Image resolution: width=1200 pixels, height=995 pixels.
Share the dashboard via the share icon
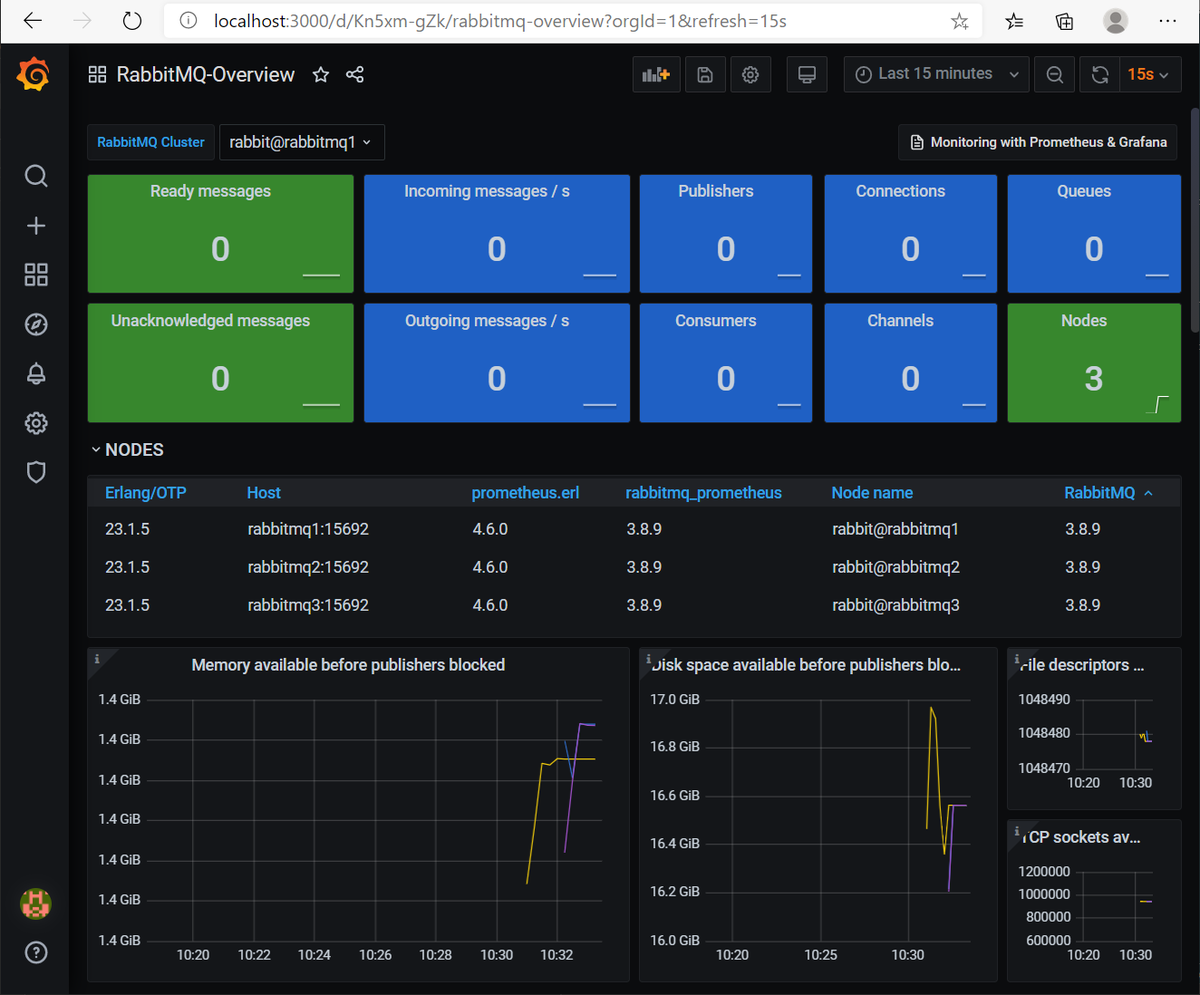355,74
